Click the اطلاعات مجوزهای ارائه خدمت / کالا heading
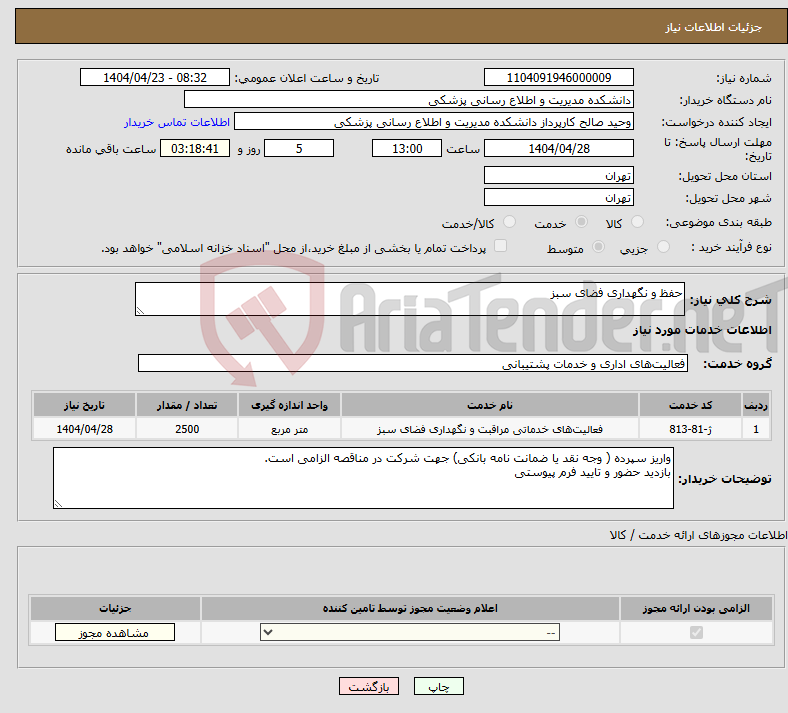The width and height of the screenshot is (788, 713). point(698,535)
